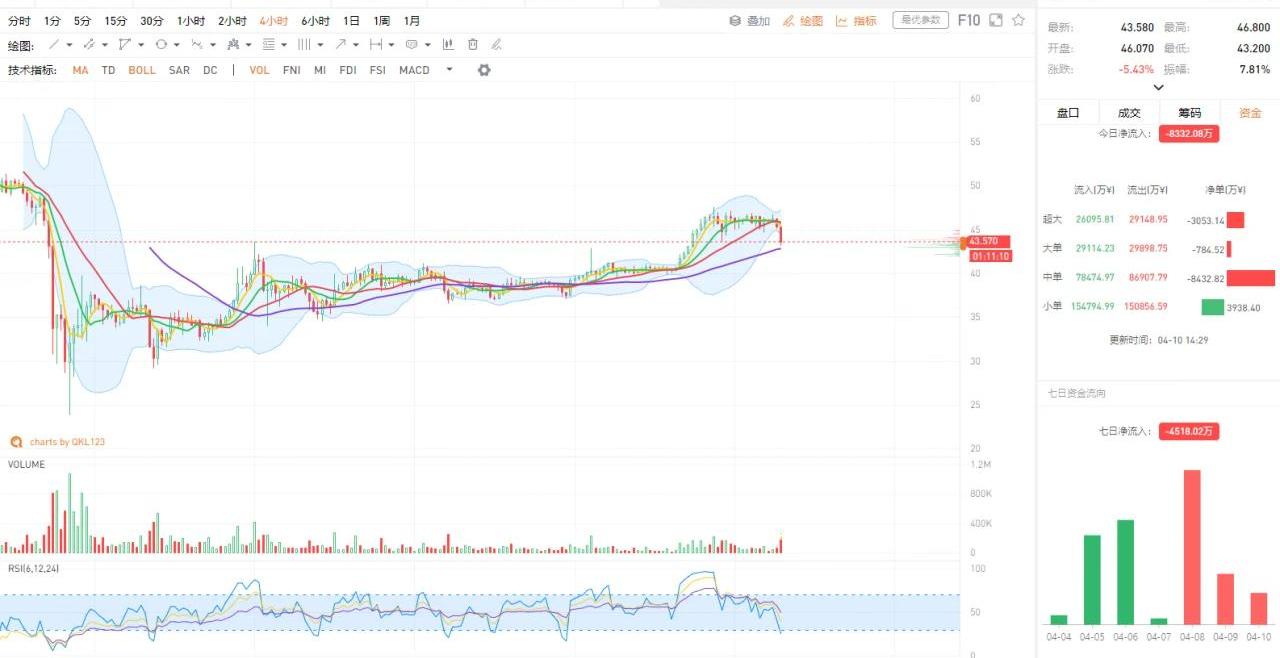This screenshot has width=1280, height=658.
Task: Click the 叠加 overlay button
Action: pyautogui.click(x=750, y=21)
